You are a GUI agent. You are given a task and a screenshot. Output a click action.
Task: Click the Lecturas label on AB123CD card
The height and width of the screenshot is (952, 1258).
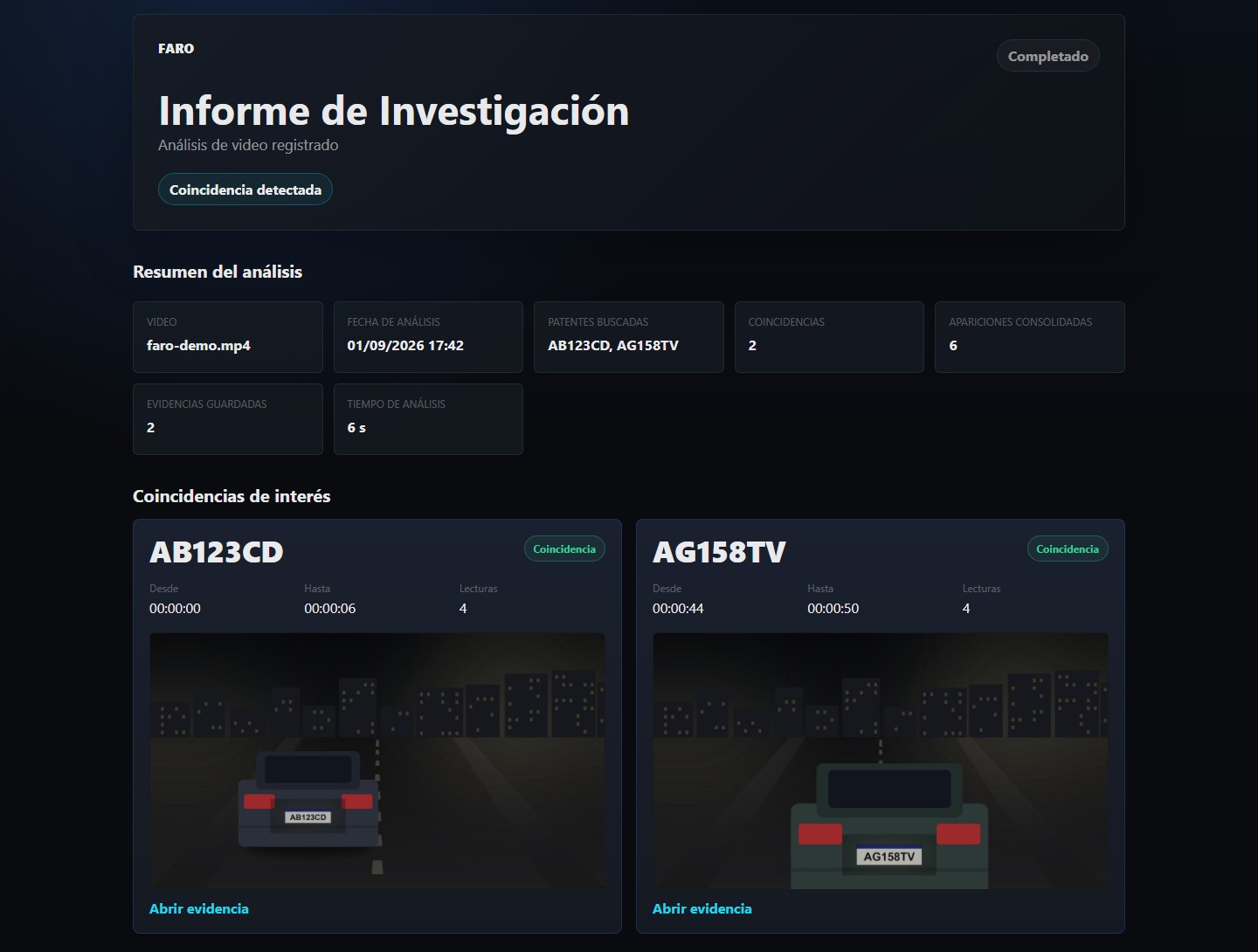478,589
